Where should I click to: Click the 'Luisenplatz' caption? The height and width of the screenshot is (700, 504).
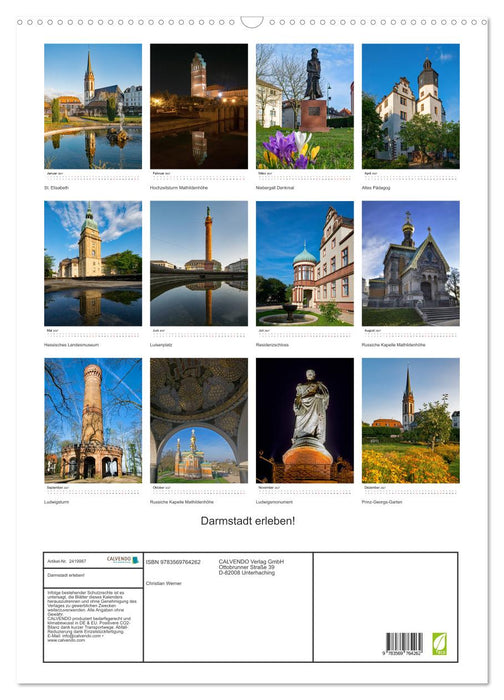click(161, 345)
